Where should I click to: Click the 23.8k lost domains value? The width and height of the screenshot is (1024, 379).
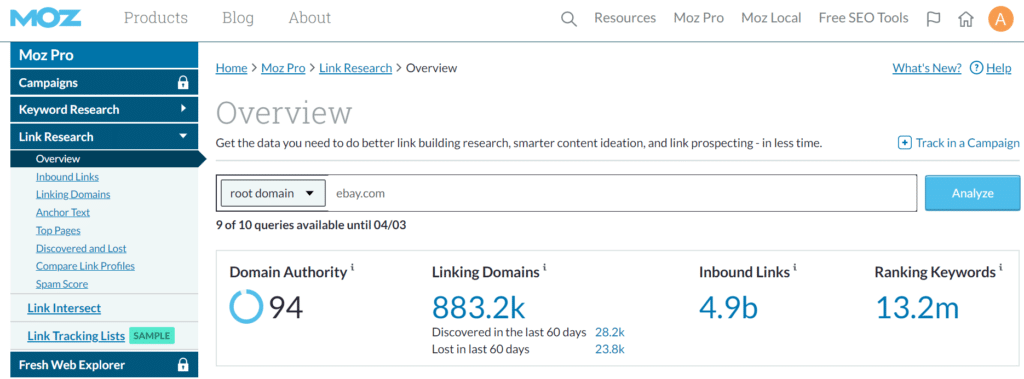click(x=610, y=349)
